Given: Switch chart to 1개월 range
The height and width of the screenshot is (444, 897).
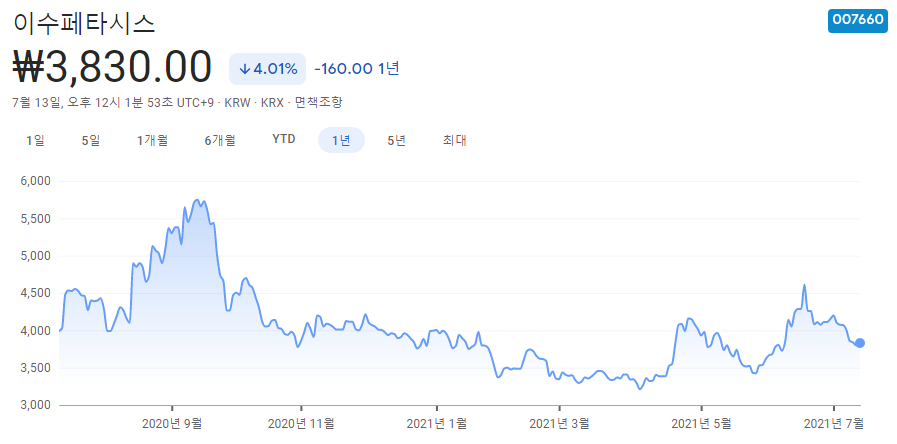Looking at the screenshot, I should pyautogui.click(x=152, y=140).
